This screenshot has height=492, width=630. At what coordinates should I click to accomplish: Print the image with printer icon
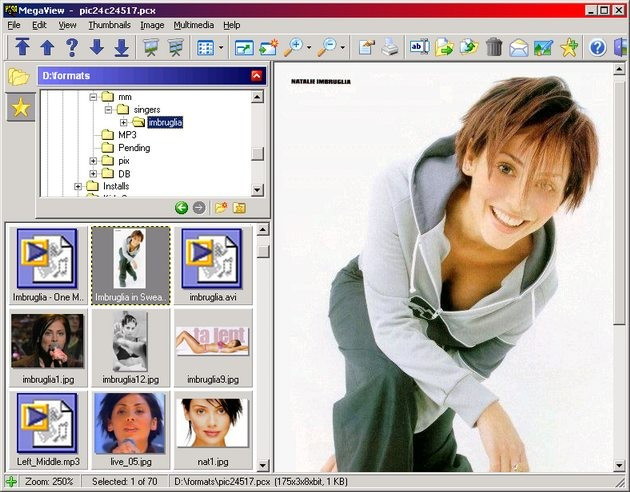click(x=390, y=47)
